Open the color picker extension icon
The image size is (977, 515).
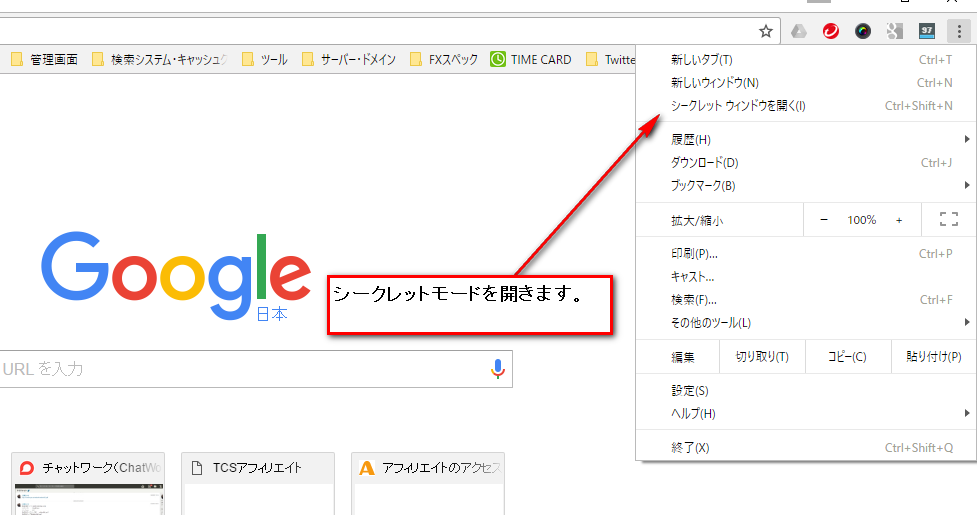pyautogui.click(x=863, y=31)
